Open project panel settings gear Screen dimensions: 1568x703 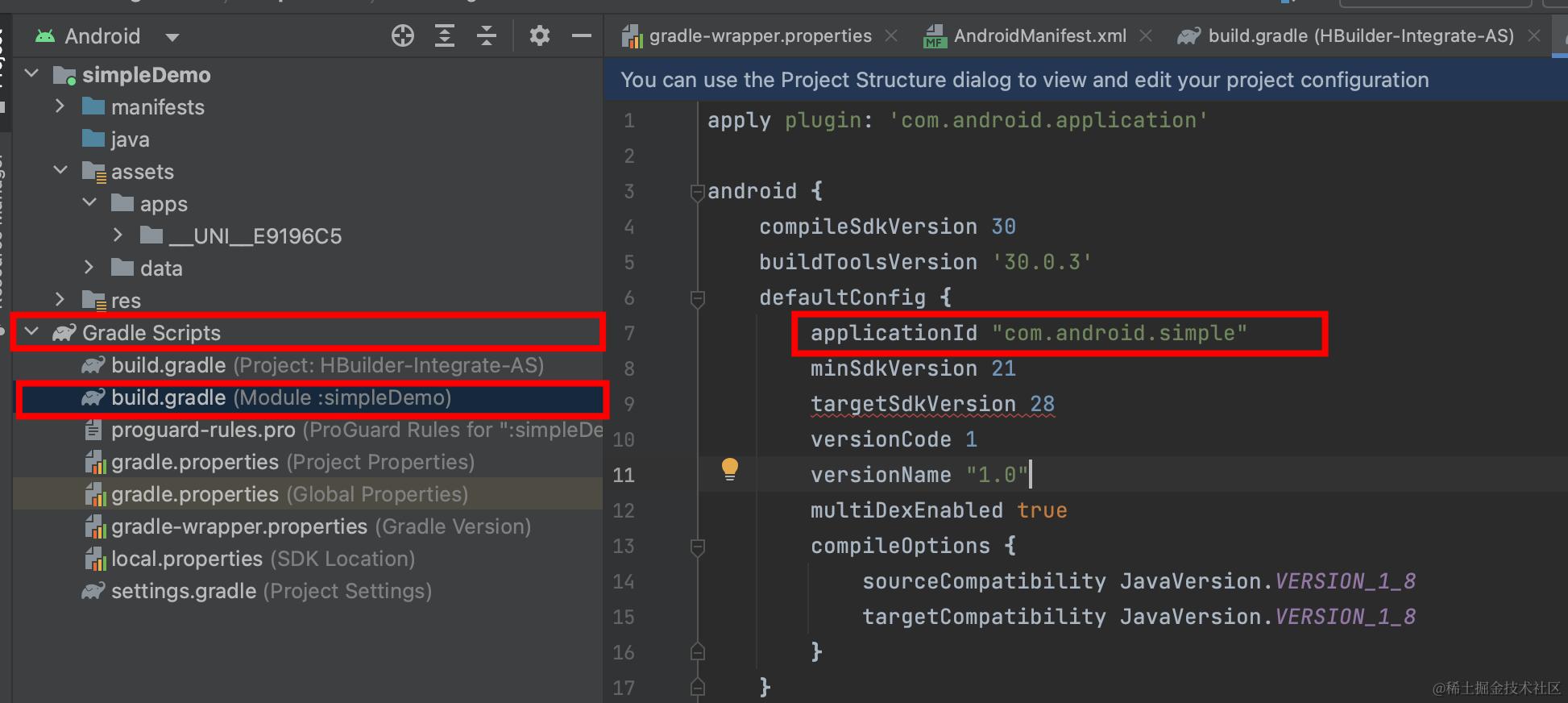[539, 35]
